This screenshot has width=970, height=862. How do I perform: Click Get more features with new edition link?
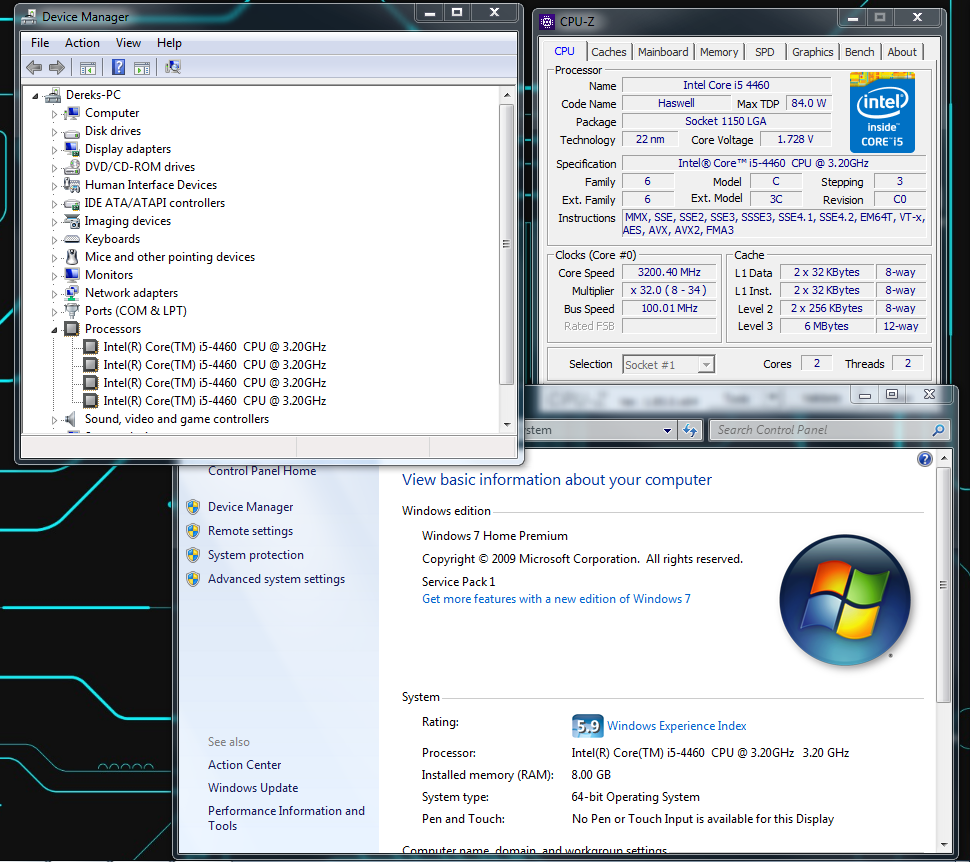[x=556, y=599]
